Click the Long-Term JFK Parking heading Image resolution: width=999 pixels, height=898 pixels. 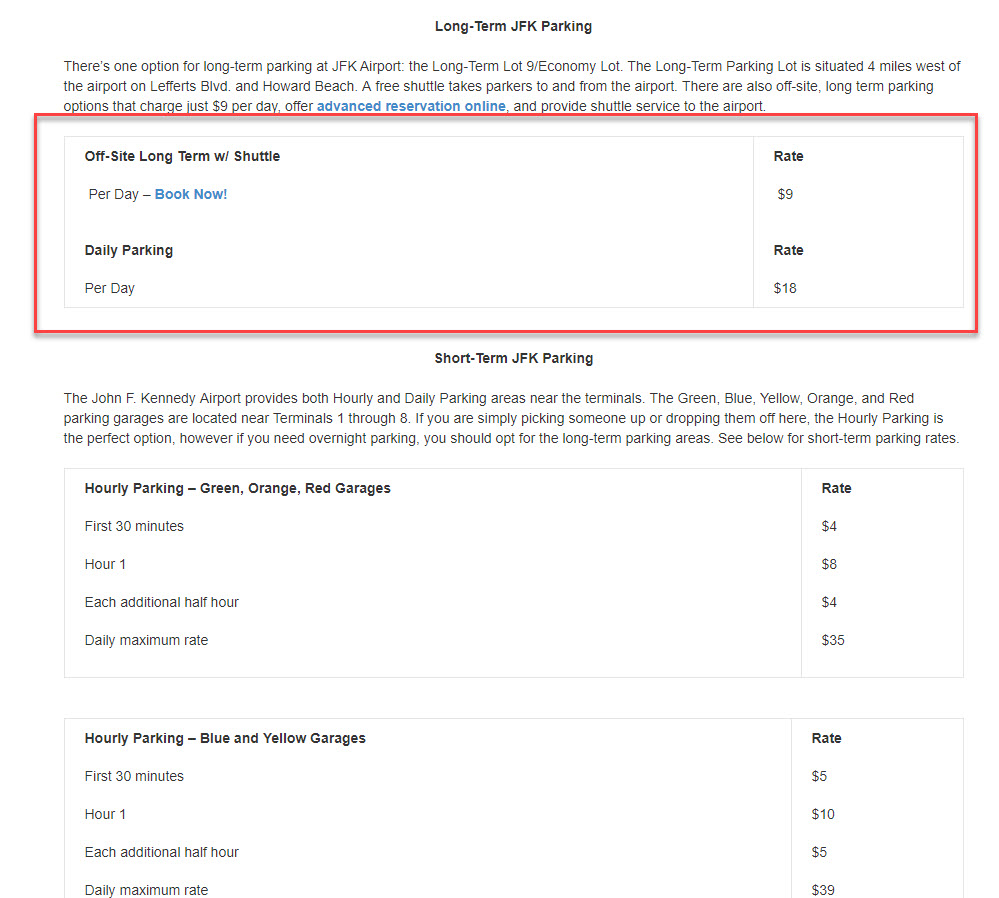(x=513, y=26)
